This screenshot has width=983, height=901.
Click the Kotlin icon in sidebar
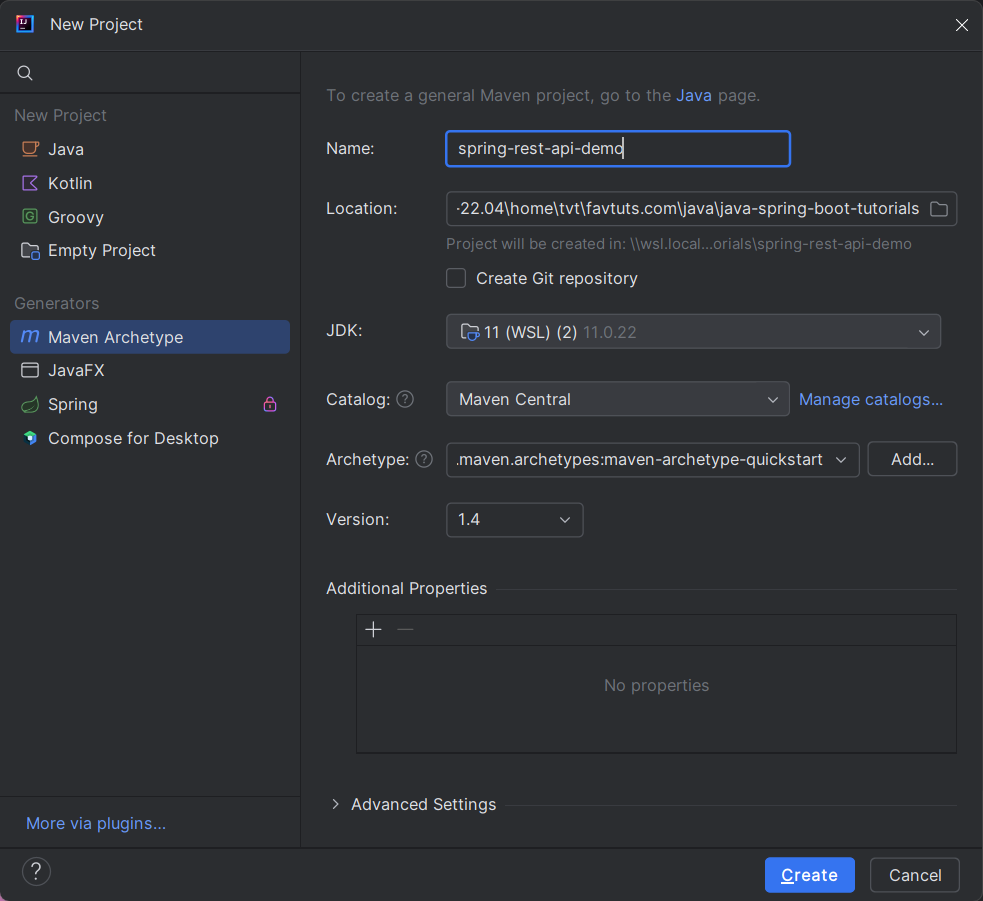tap(30, 183)
